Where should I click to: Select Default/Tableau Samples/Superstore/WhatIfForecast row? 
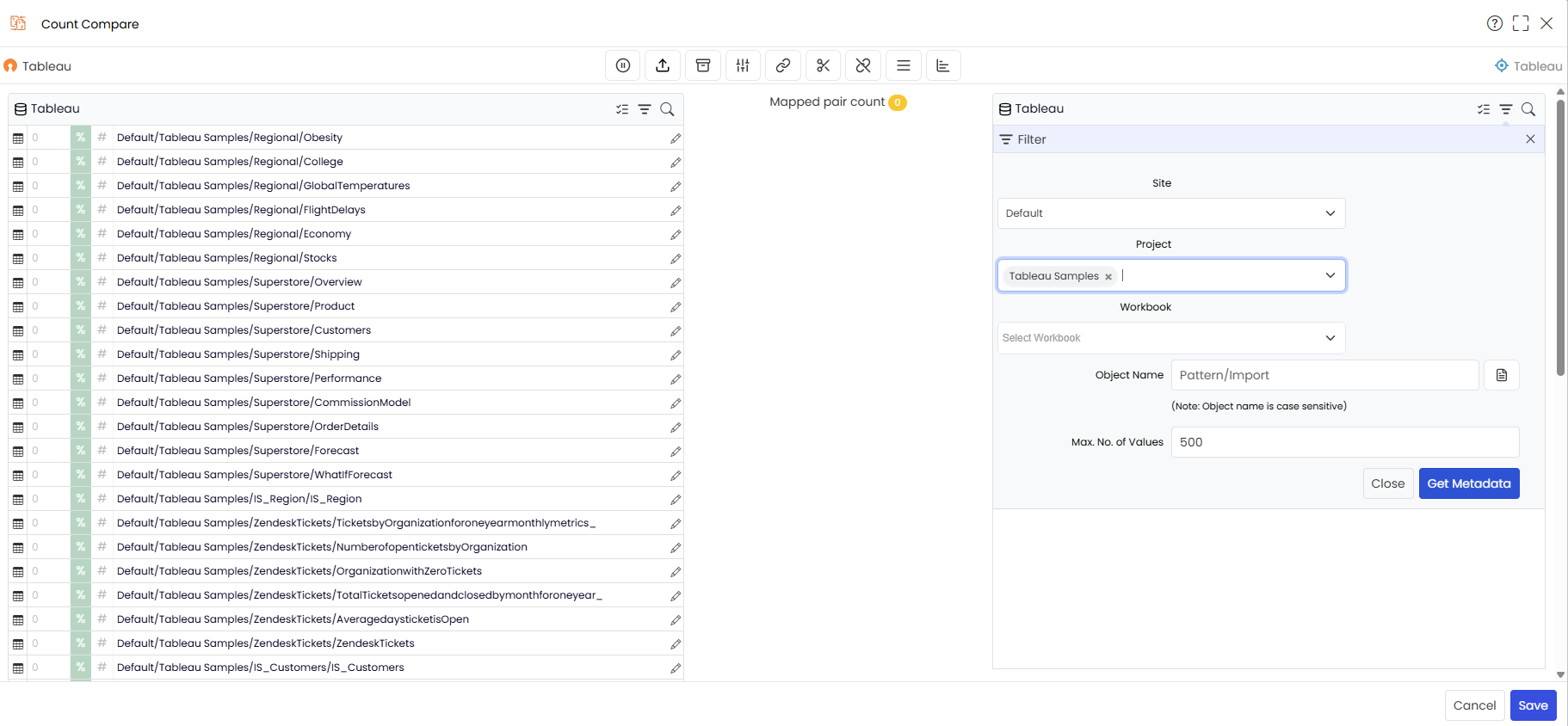pos(346,475)
